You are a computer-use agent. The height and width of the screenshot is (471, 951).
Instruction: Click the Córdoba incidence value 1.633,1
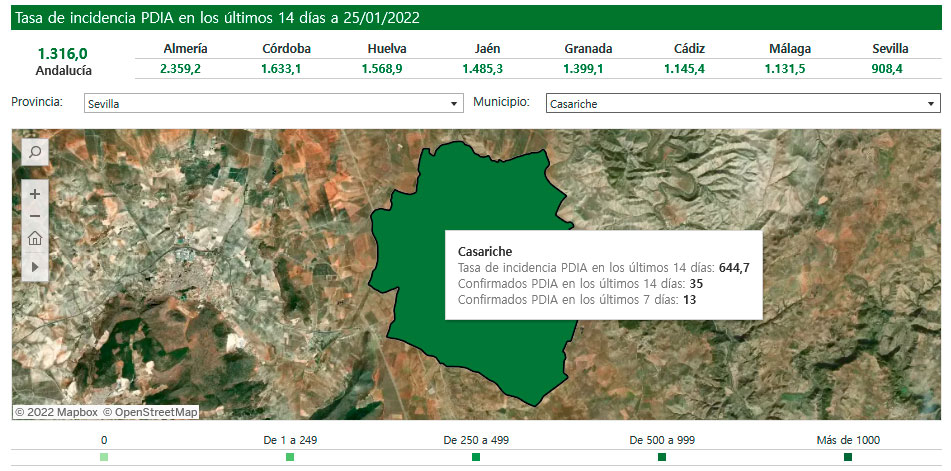tap(286, 69)
